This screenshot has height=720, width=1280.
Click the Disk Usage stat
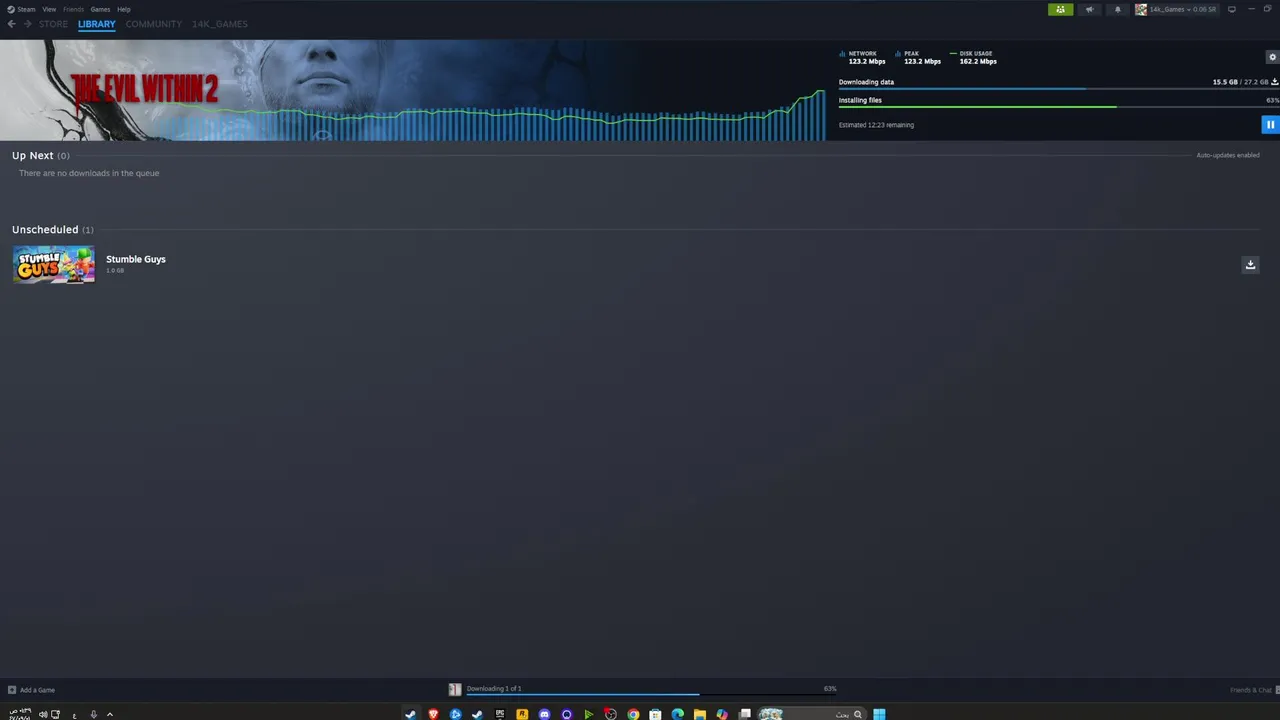(975, 57)
